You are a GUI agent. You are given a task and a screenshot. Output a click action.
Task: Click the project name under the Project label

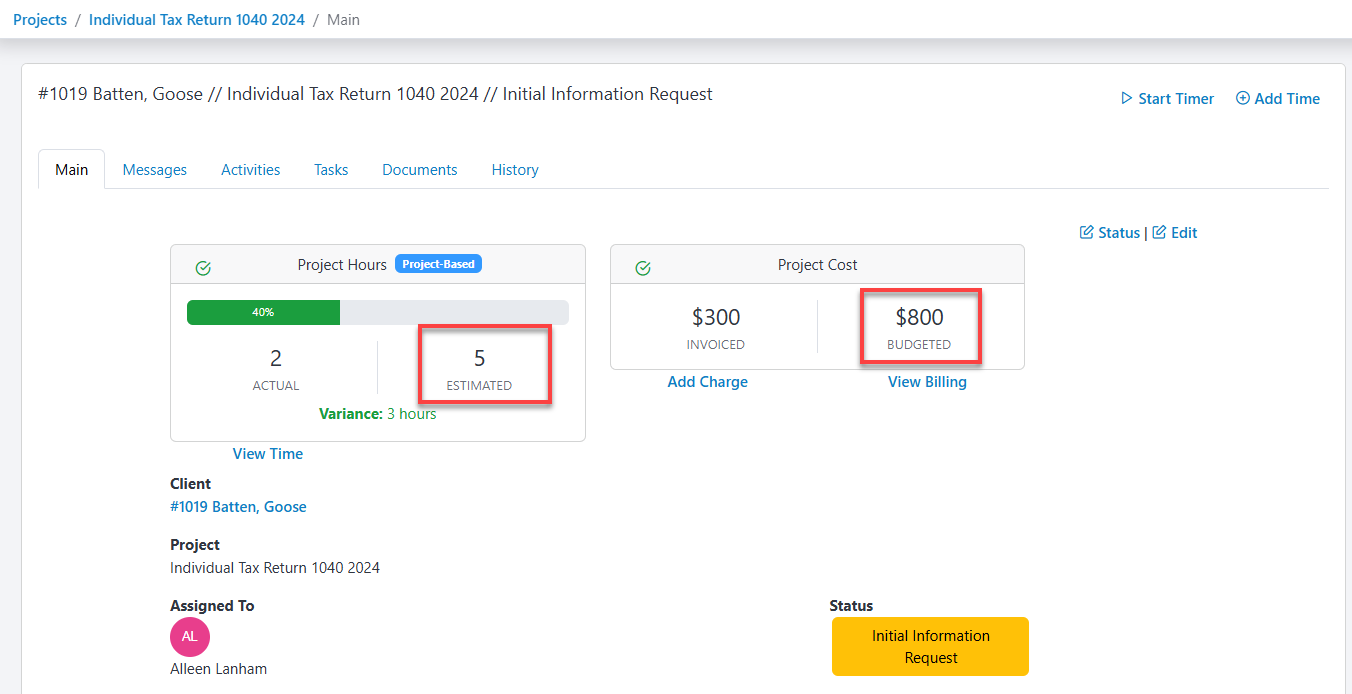(x=275, y=568)
